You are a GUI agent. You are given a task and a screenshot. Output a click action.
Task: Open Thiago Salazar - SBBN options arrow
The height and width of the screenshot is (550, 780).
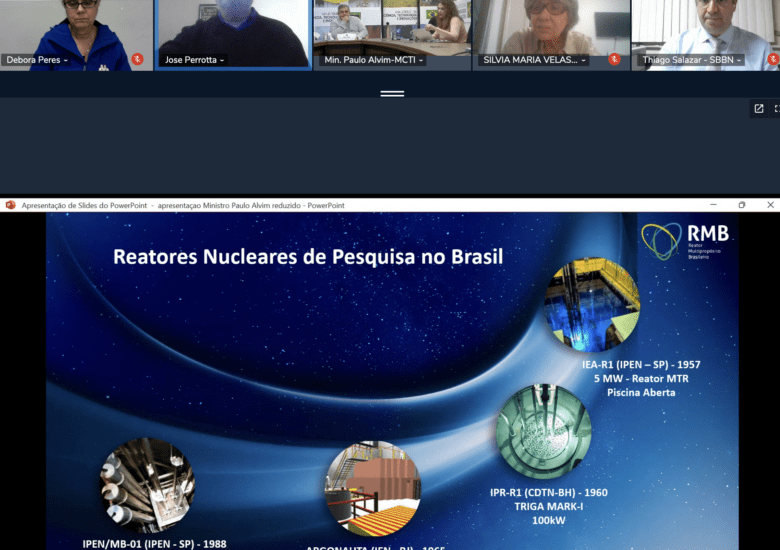[739, 60]
